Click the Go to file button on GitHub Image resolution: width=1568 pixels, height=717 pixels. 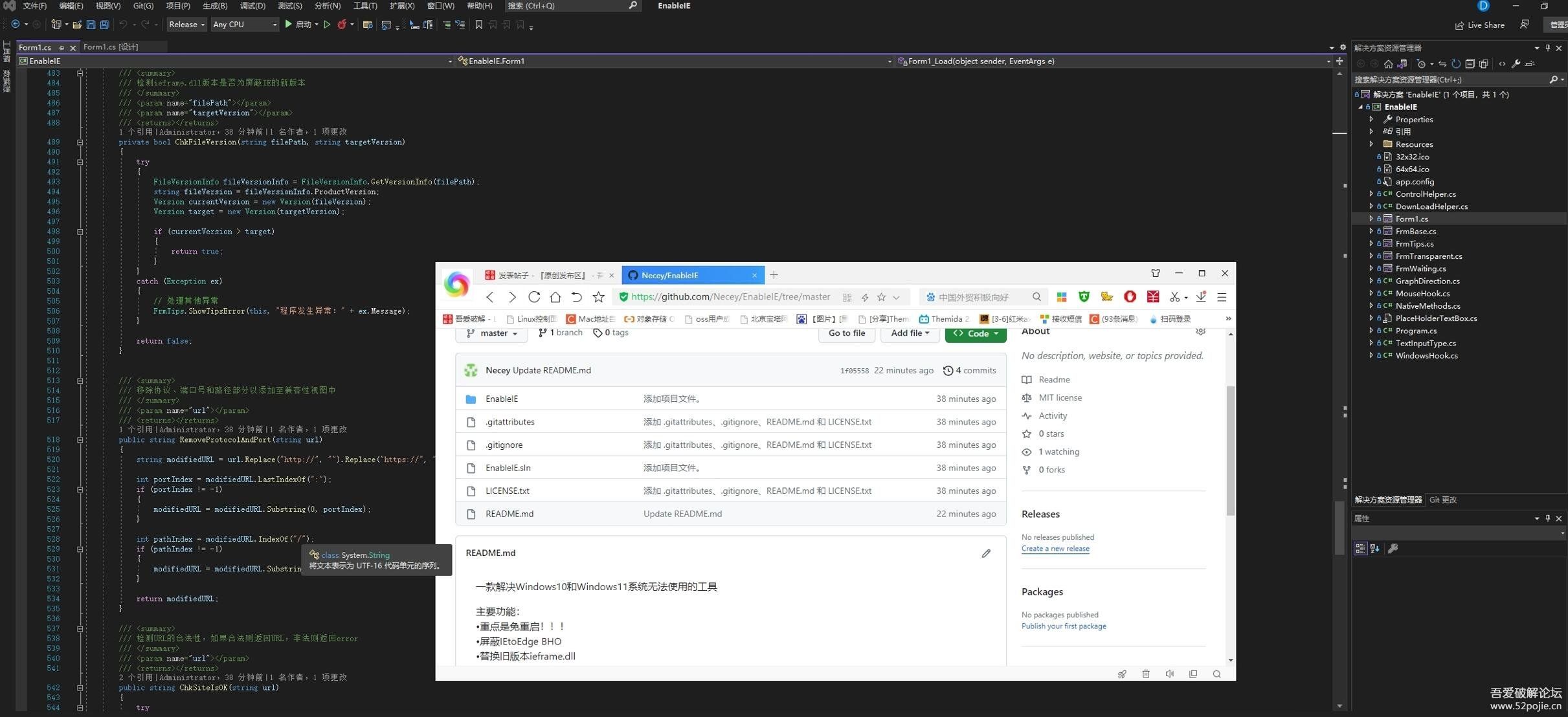[846, 333]
